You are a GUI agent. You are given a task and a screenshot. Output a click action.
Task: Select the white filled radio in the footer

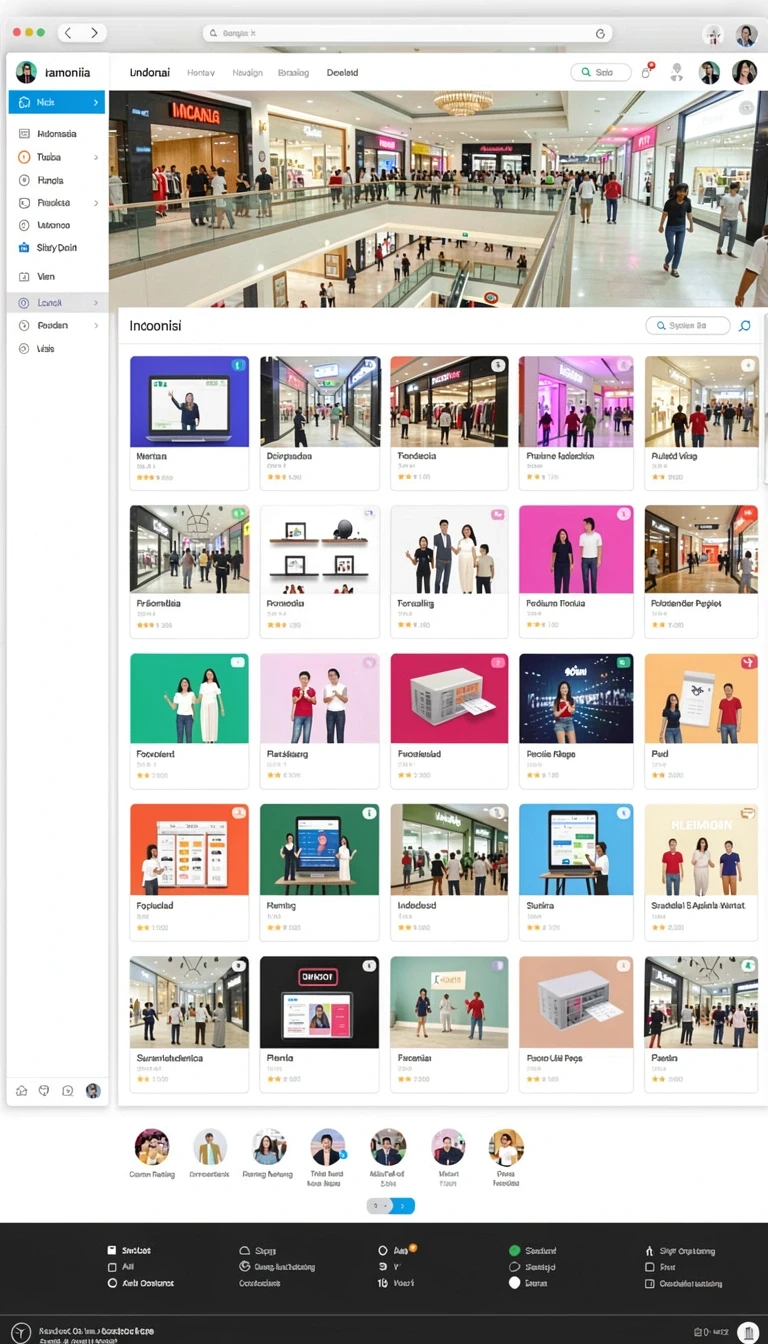coord(515,1282)
